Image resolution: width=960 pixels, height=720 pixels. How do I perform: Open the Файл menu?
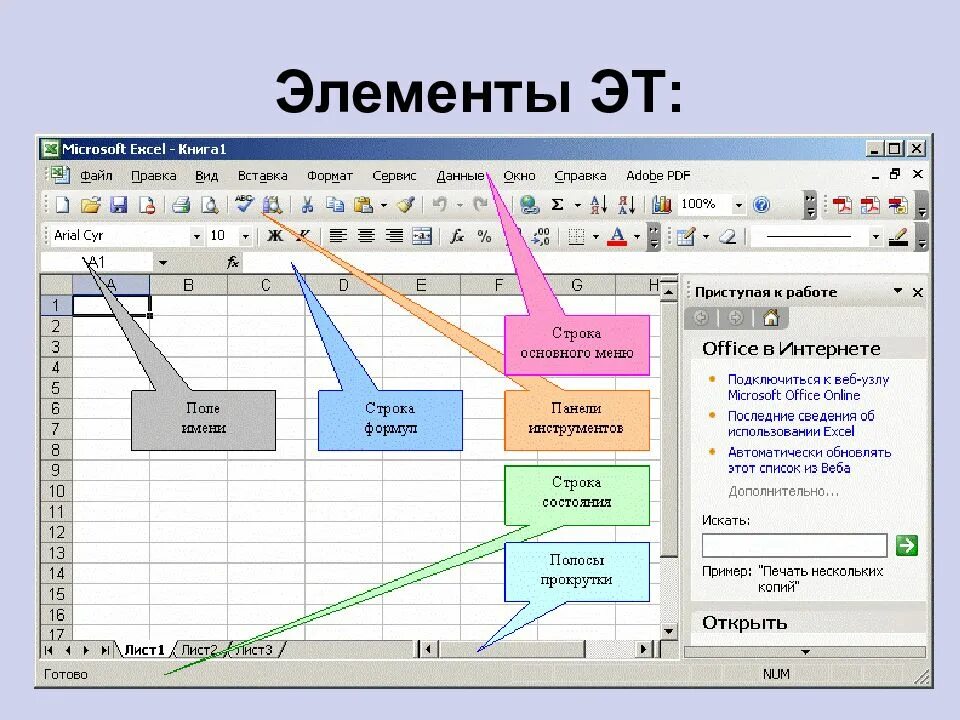96,176
